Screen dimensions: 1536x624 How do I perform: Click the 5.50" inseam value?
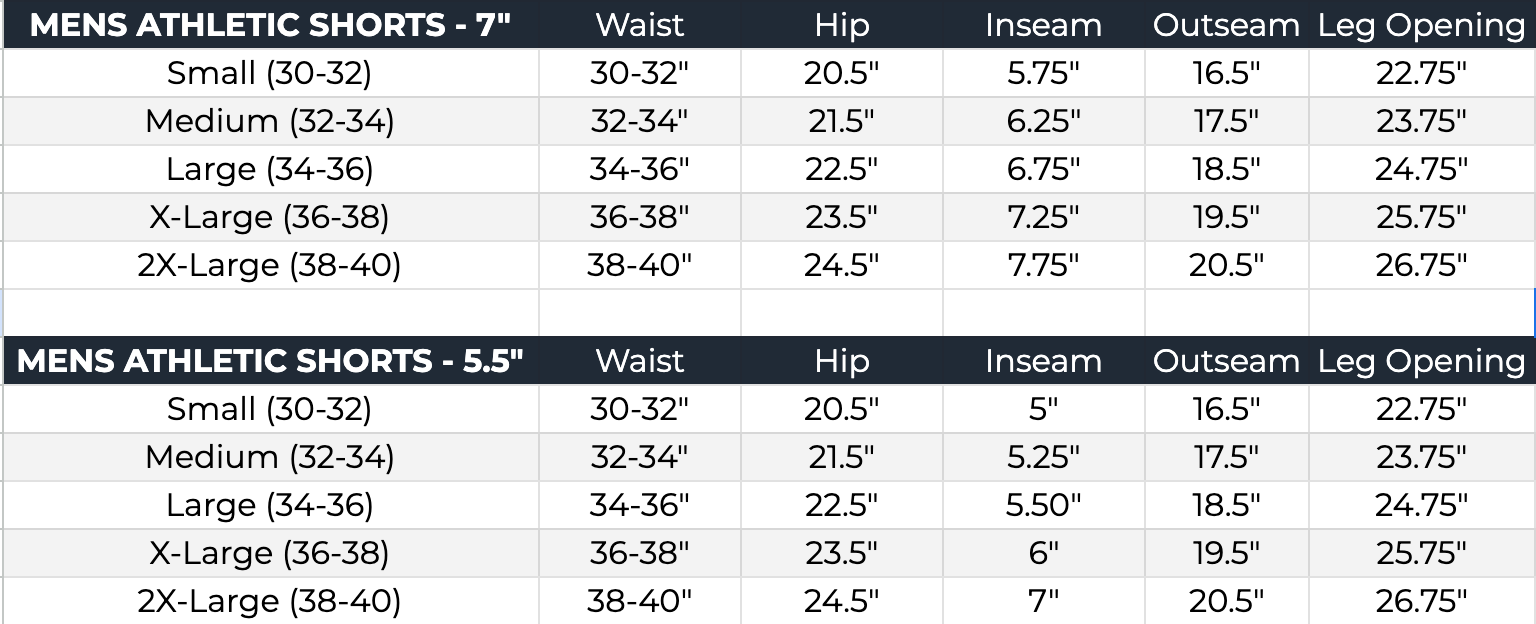click(1043, 505)
